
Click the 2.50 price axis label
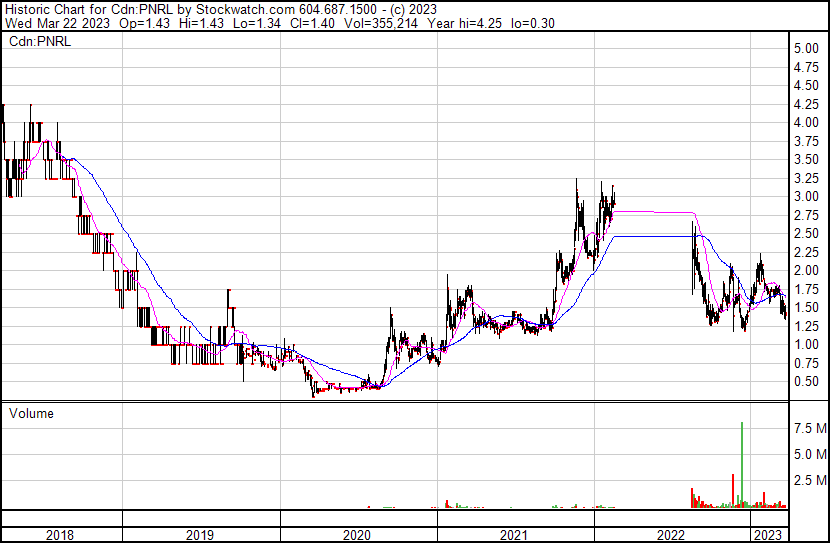point(806,234)
